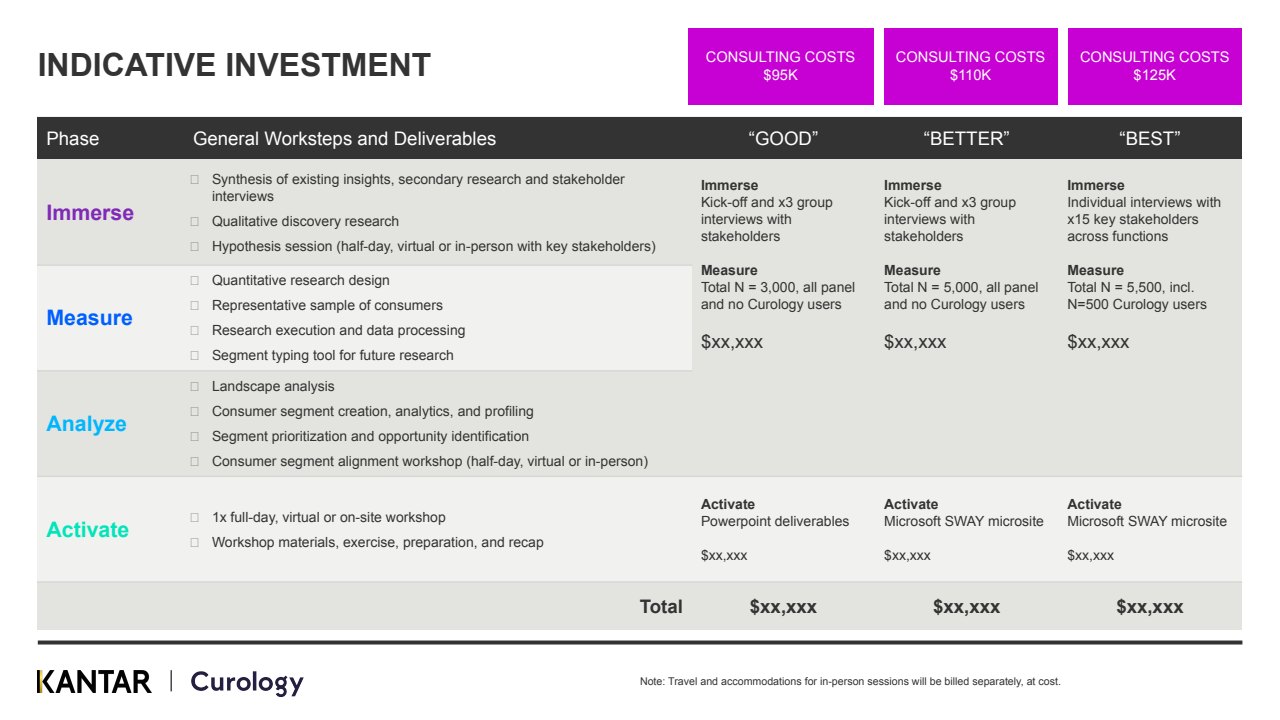The image size is (1280, 720).
Task: Select the Activate phase label
Action: click(x=87, y=530)
